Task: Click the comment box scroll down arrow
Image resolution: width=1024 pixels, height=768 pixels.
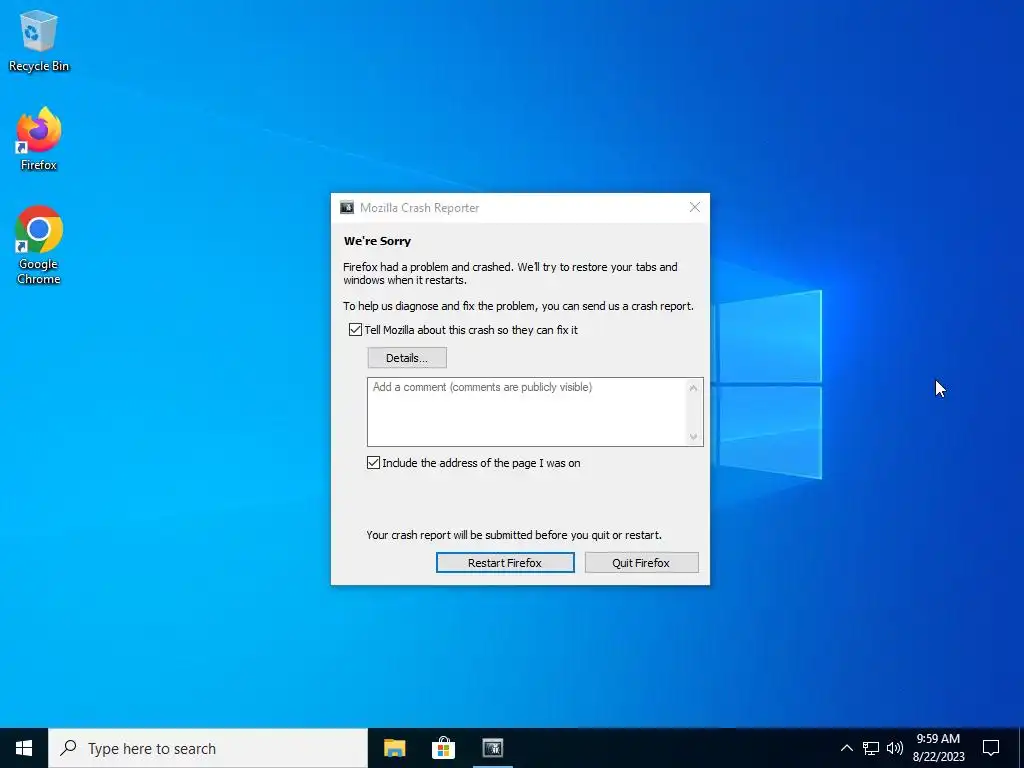Action: pos(694,437)
